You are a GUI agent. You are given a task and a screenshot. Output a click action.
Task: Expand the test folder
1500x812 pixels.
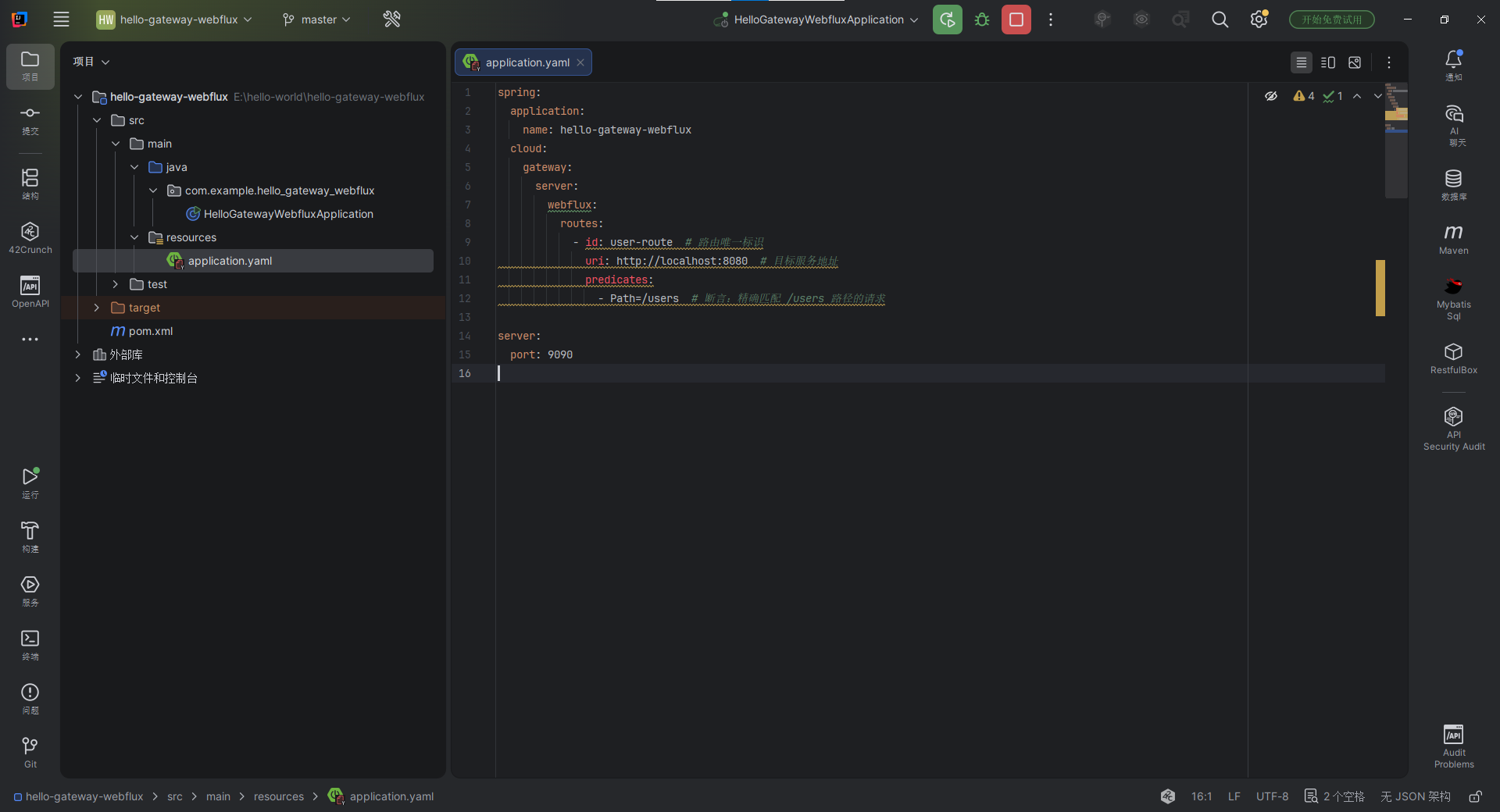pos(116,284)
